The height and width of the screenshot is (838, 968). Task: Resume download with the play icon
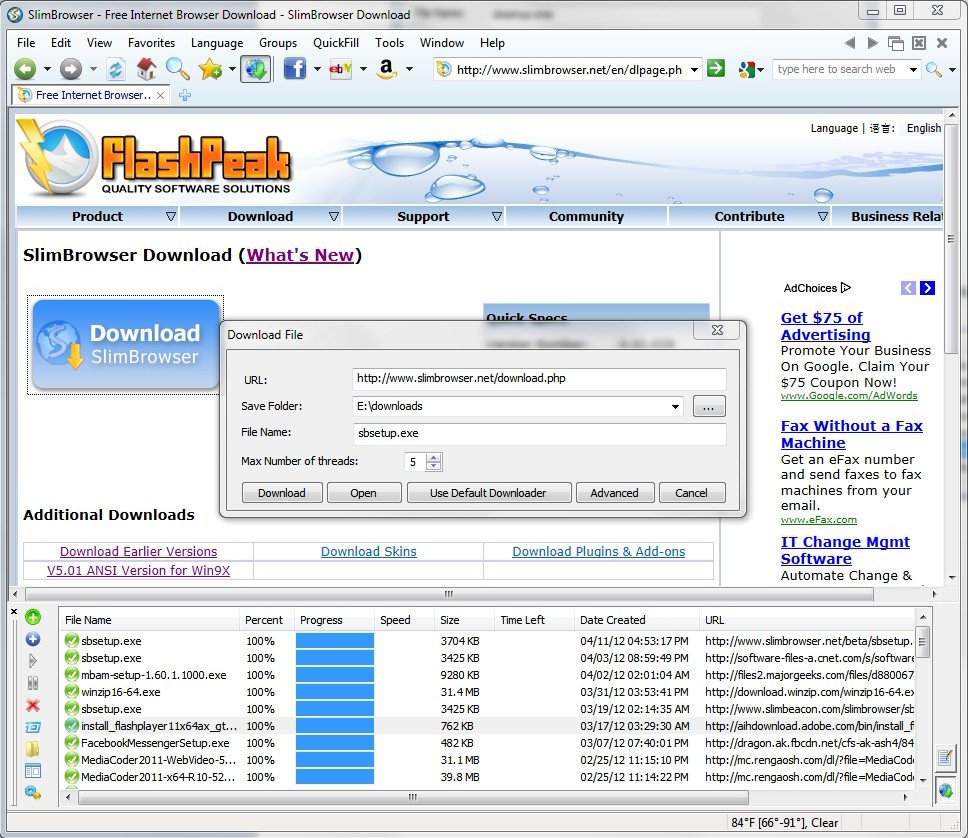coord(33,658)
